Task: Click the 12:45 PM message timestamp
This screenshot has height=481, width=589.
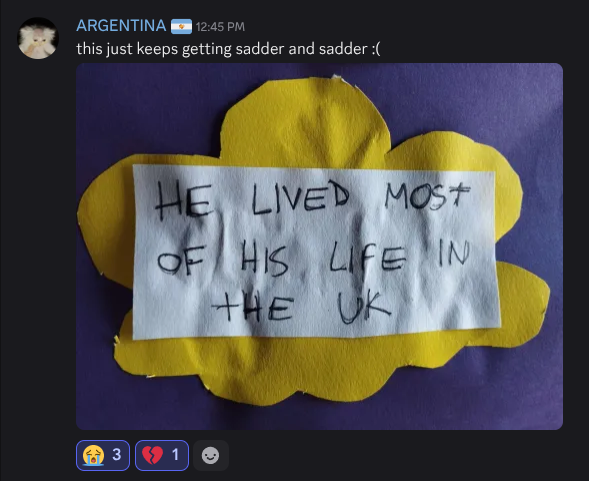Action: [220, 27]
